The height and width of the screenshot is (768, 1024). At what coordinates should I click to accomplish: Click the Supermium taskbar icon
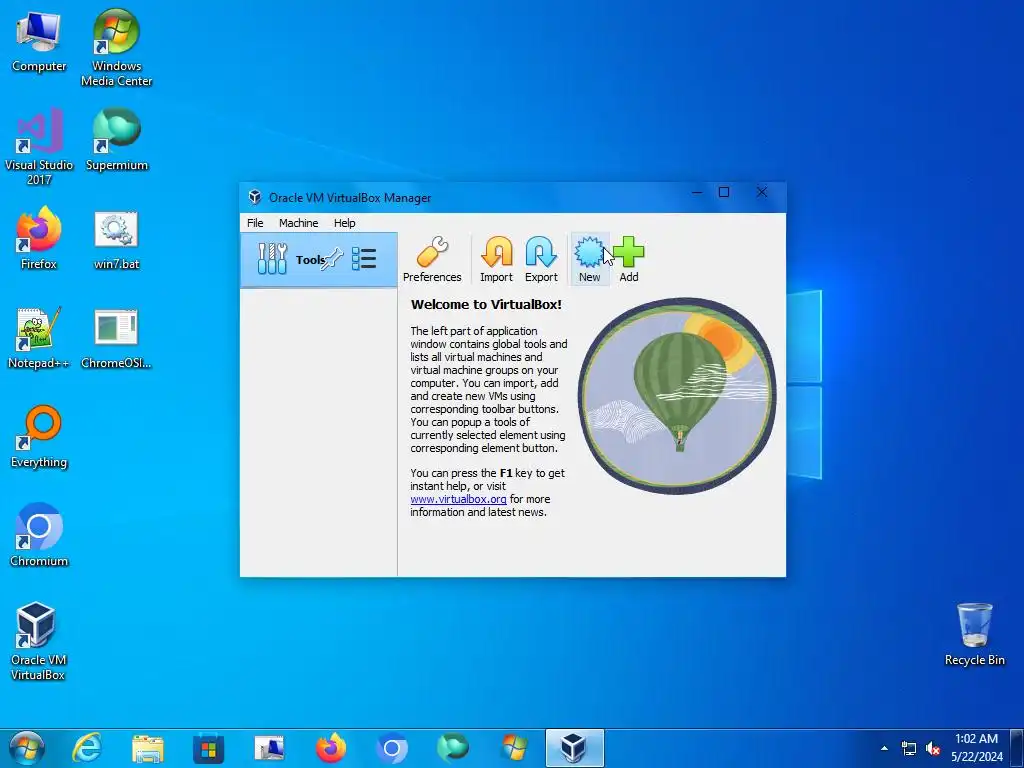coord(453,748)
